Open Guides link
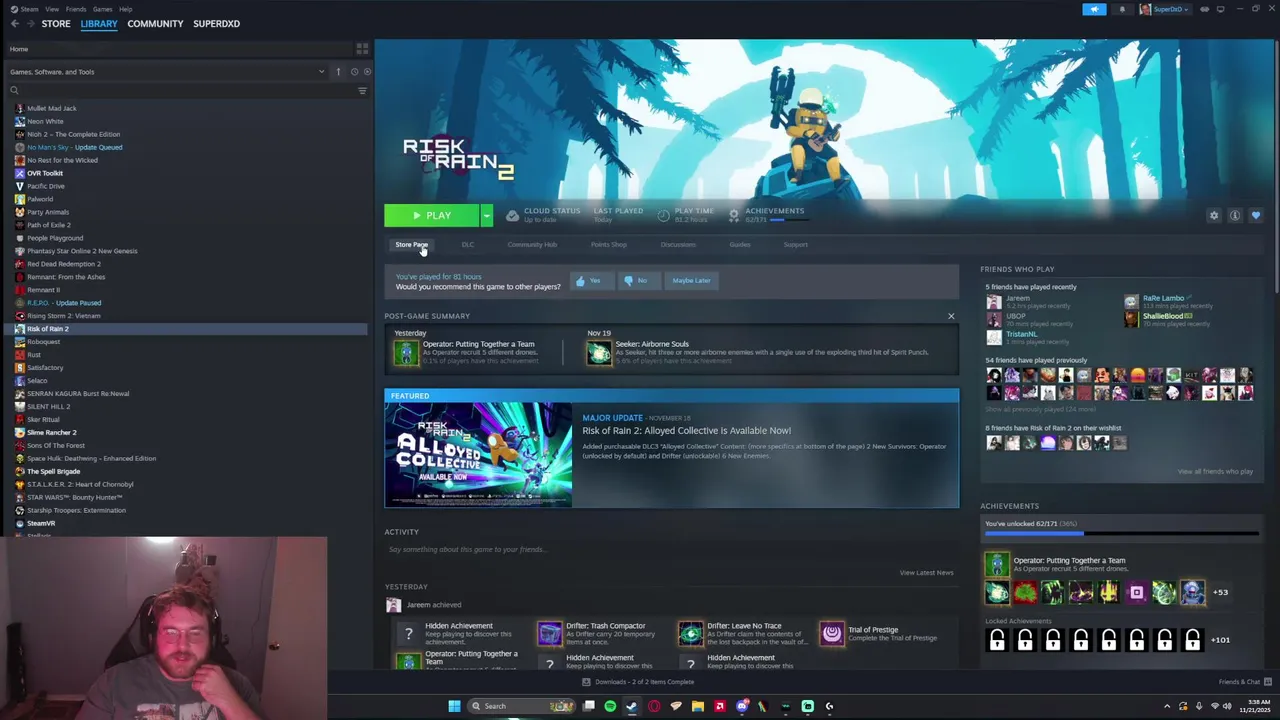This screenshot has width=1280, height=720. (x=740, y=244)
